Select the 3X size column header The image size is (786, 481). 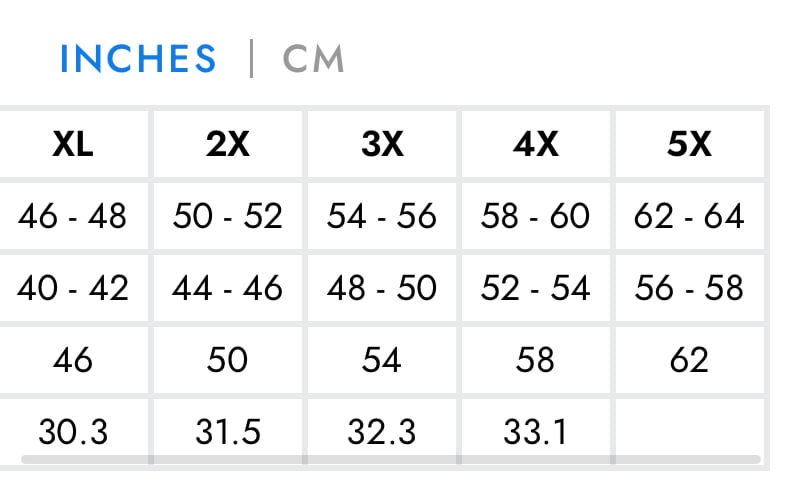click(x=381, y=144)
